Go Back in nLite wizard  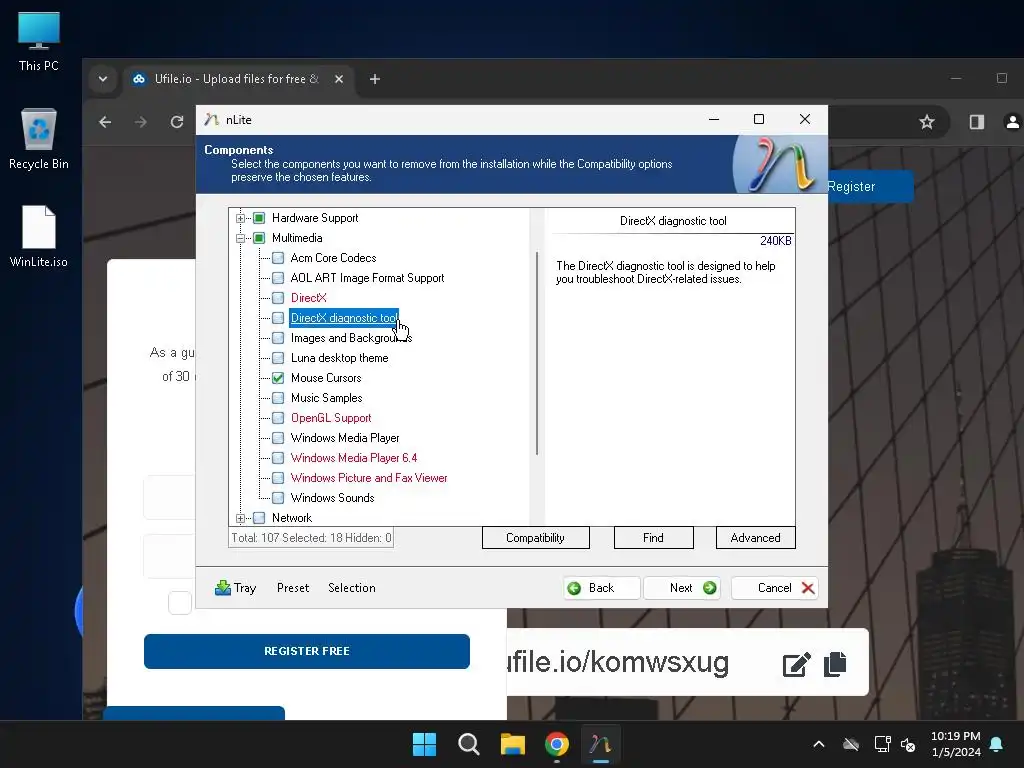click(x=601, y=588)
